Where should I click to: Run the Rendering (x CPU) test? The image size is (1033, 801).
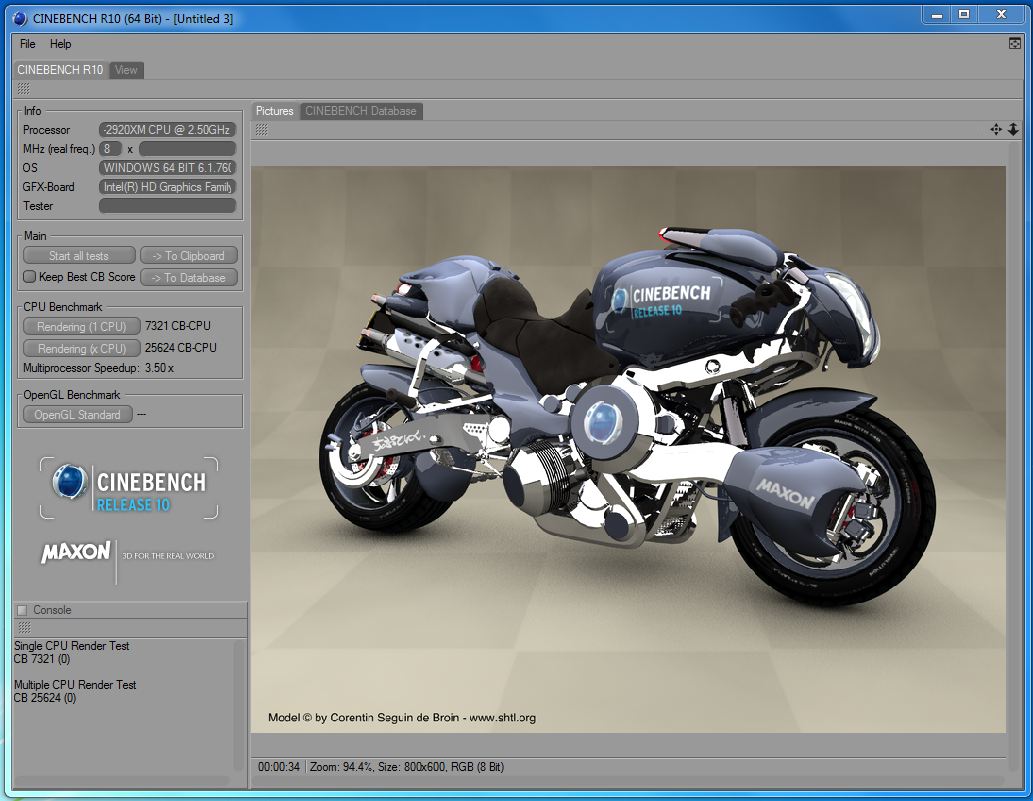pos(82,348)
